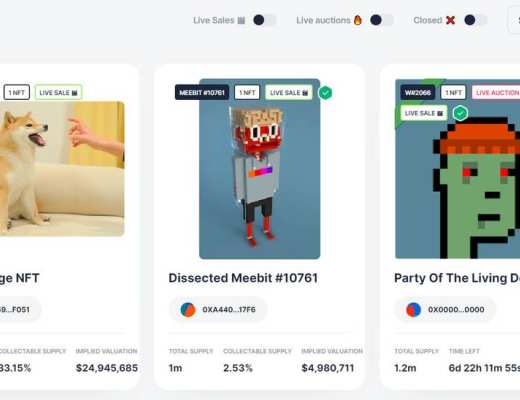Click the 0XA440...17F6 owner avatar icon
520x400 pixels.
(x=188, y=310)
